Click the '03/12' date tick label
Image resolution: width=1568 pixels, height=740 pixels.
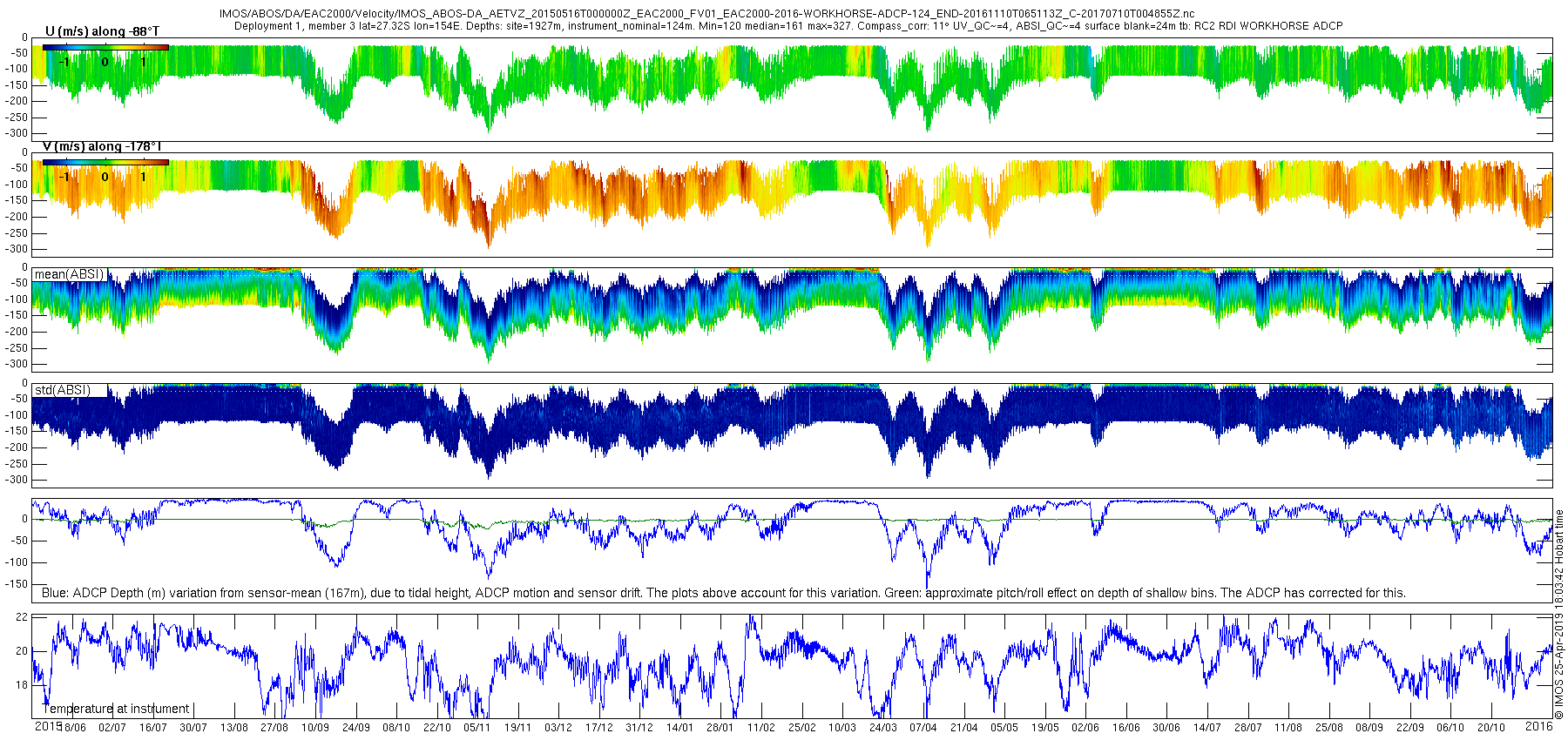coord(558,728)
